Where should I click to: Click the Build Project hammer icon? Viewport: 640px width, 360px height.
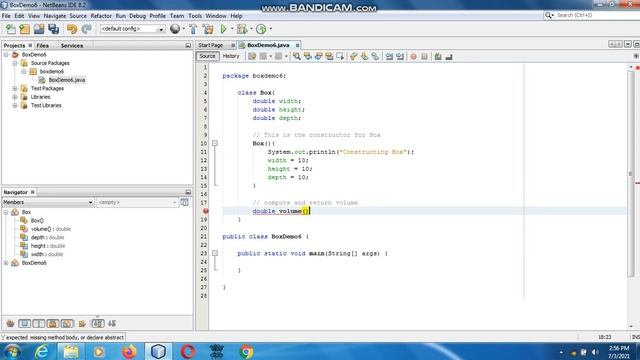[193, 29]
